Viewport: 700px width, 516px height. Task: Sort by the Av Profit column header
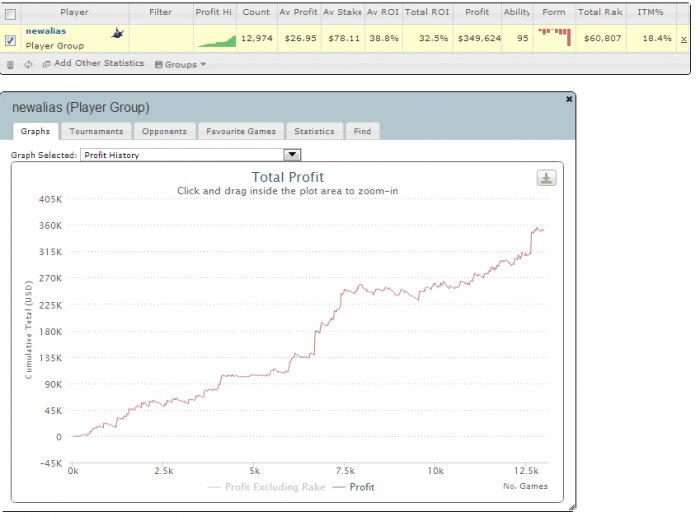tap(299, 12)
